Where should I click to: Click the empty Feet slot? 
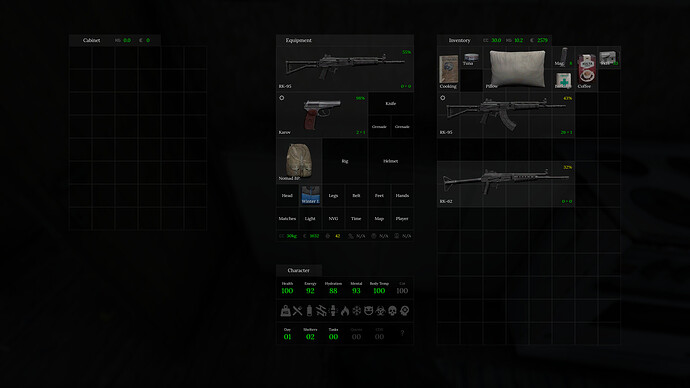(x=379, y=195)
